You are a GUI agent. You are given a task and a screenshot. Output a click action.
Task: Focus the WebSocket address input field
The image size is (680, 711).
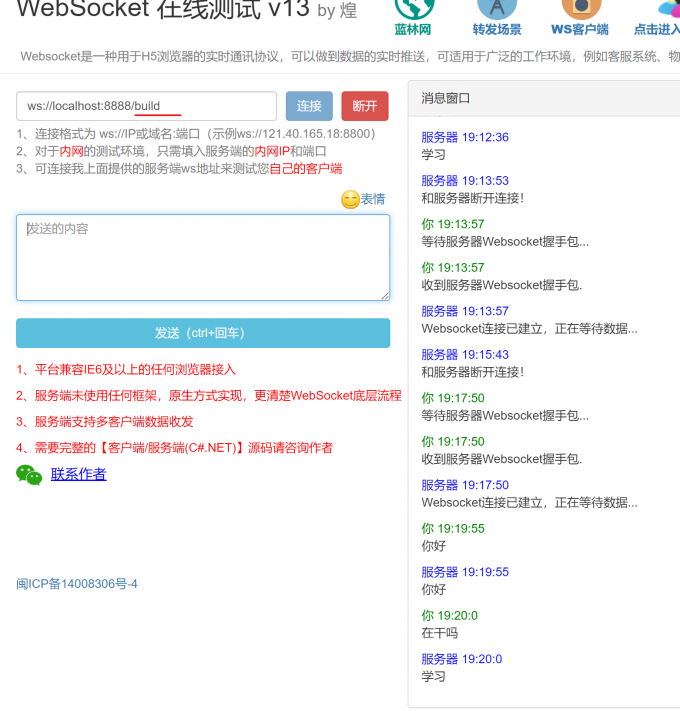(146, 106)
